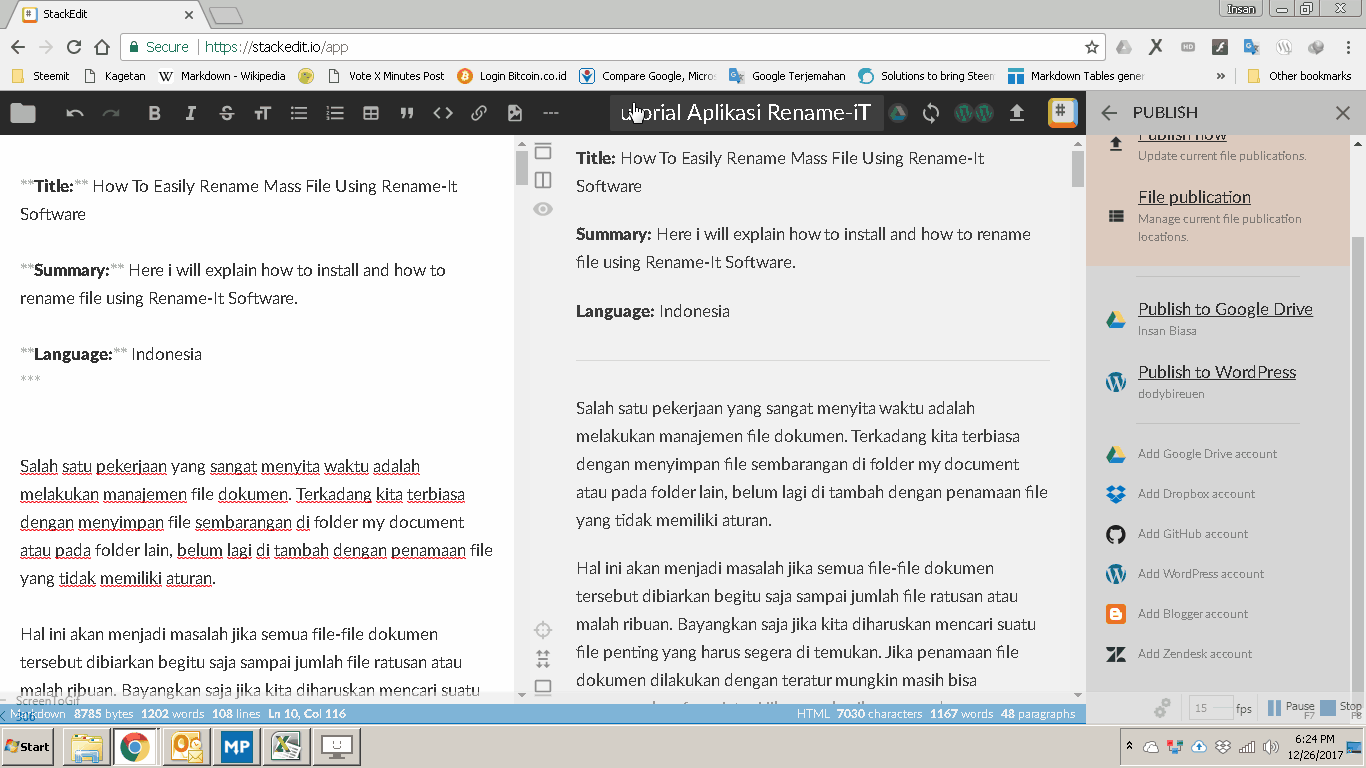Open the Google Drive sync location icon

[898, 113]
